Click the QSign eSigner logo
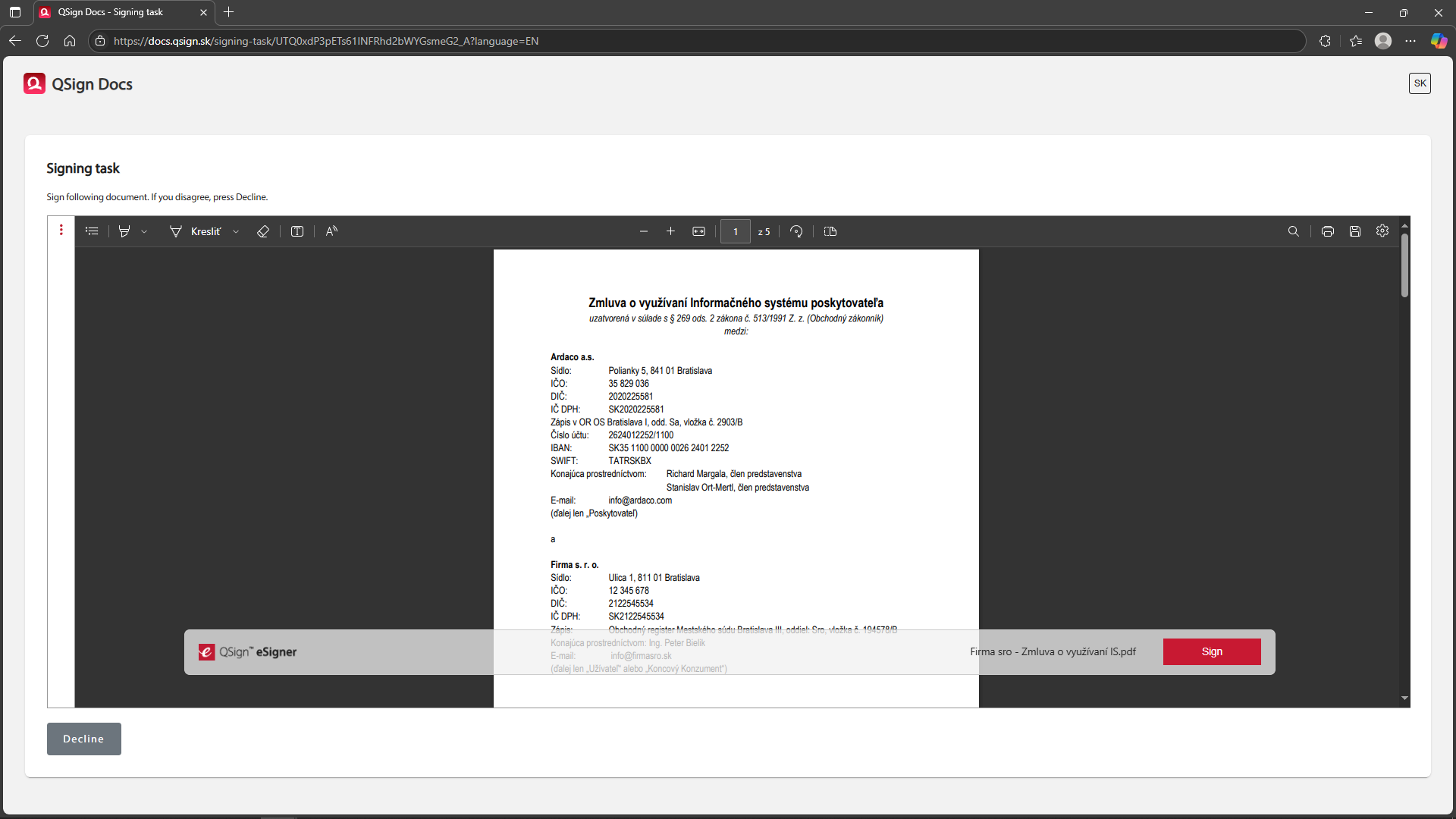 pyautogui.click(x=247, y=652)
